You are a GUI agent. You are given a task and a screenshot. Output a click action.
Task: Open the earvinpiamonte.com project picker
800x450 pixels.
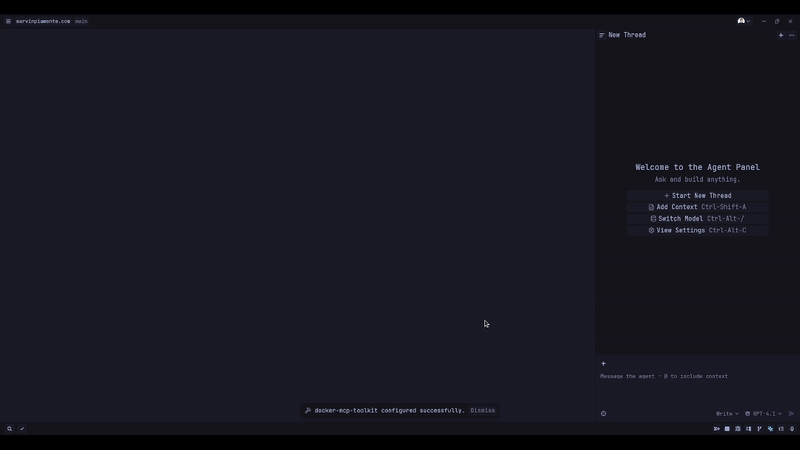click(43, 21)
